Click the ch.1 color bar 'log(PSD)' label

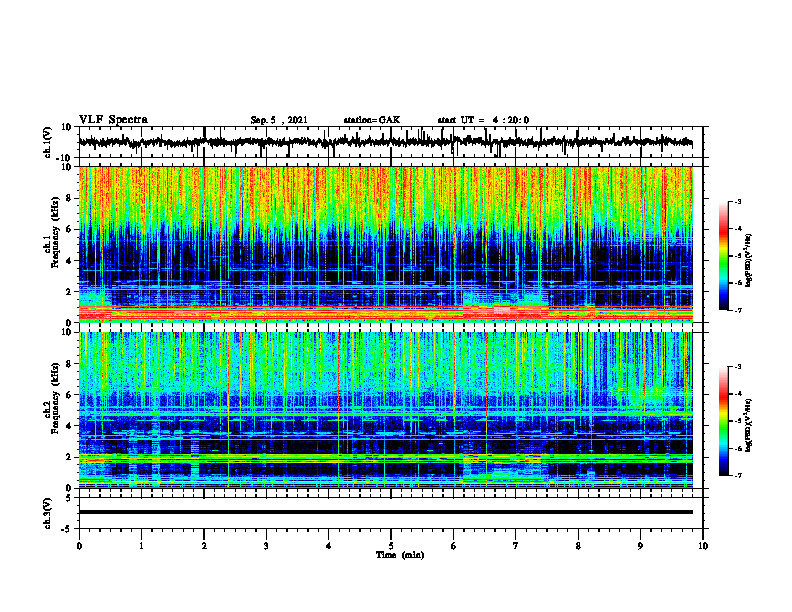[x=749, y=260]
